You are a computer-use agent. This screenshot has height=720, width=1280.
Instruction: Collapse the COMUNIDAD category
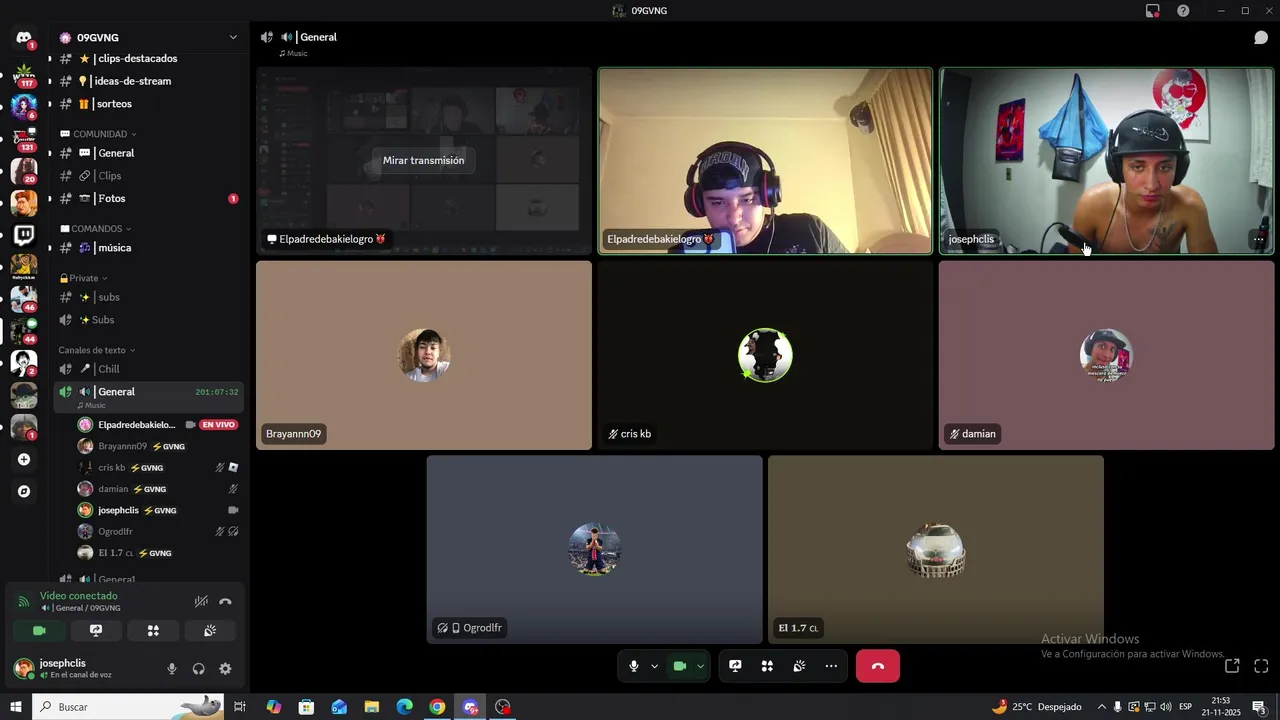point(98,134)
